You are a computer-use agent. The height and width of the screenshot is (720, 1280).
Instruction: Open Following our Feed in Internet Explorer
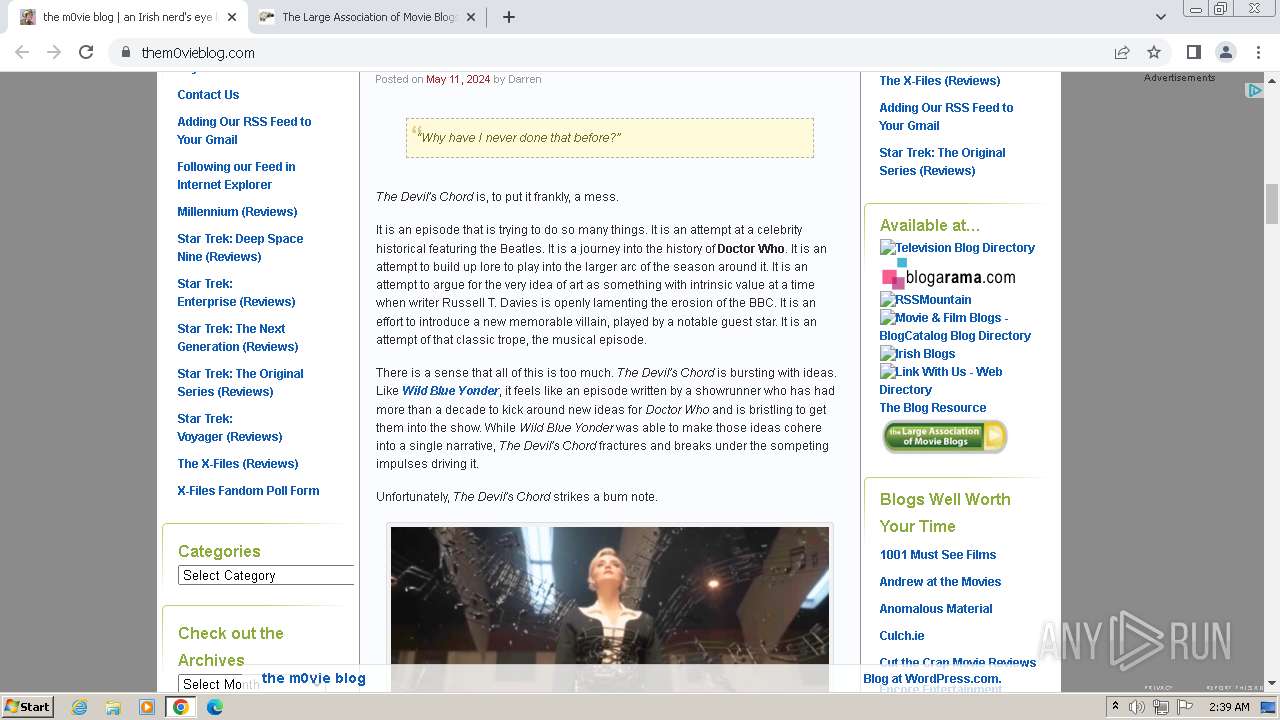tap(236, 175)
